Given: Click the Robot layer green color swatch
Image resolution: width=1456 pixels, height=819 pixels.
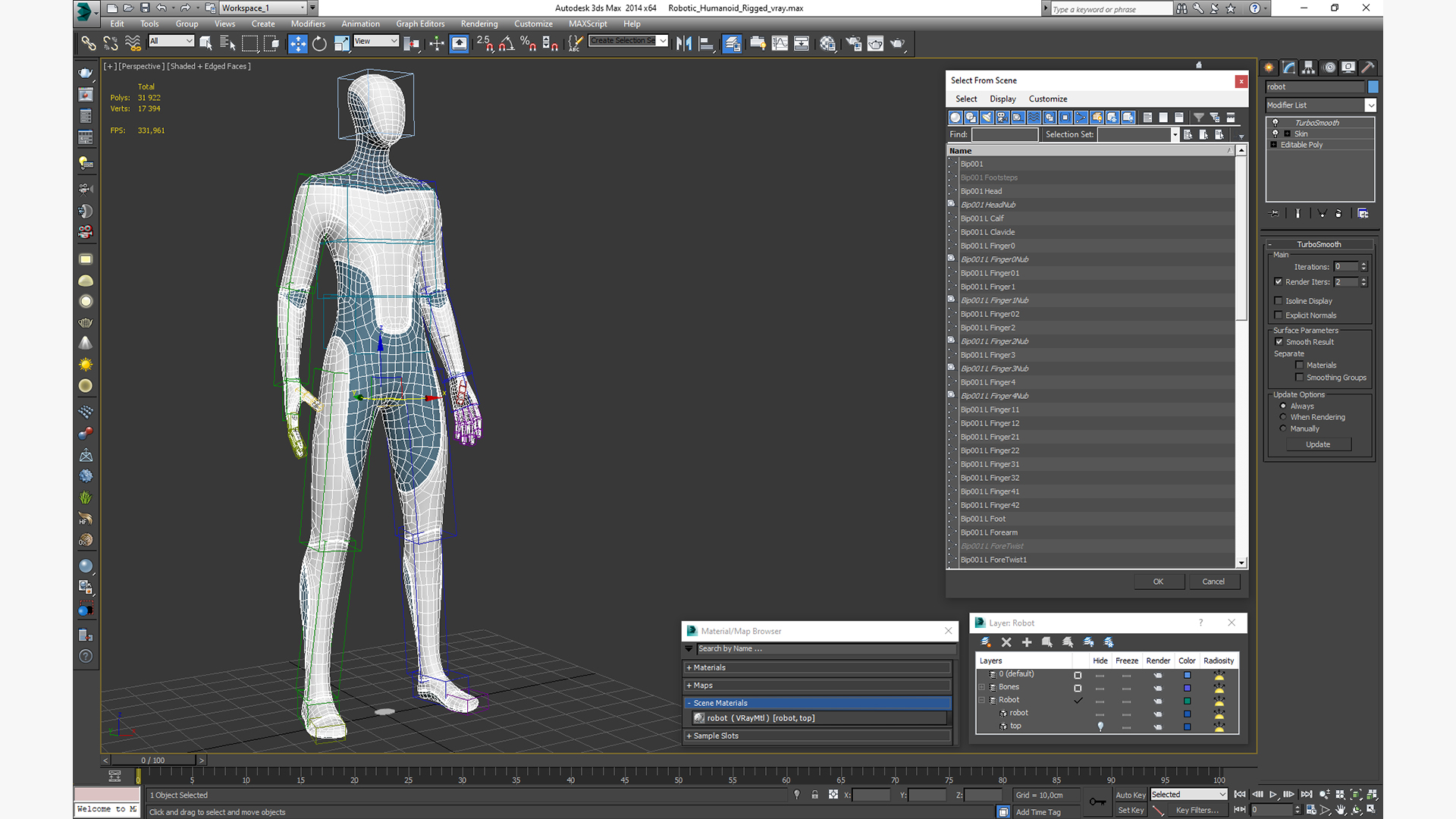Looking at the screenshot, I should 1187,701.
